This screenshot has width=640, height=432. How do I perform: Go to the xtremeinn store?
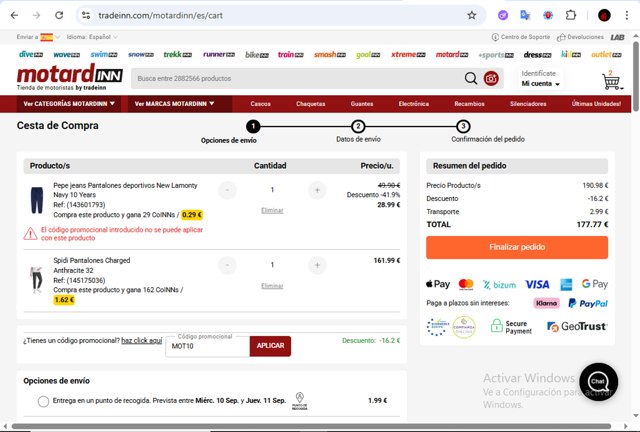408,54
